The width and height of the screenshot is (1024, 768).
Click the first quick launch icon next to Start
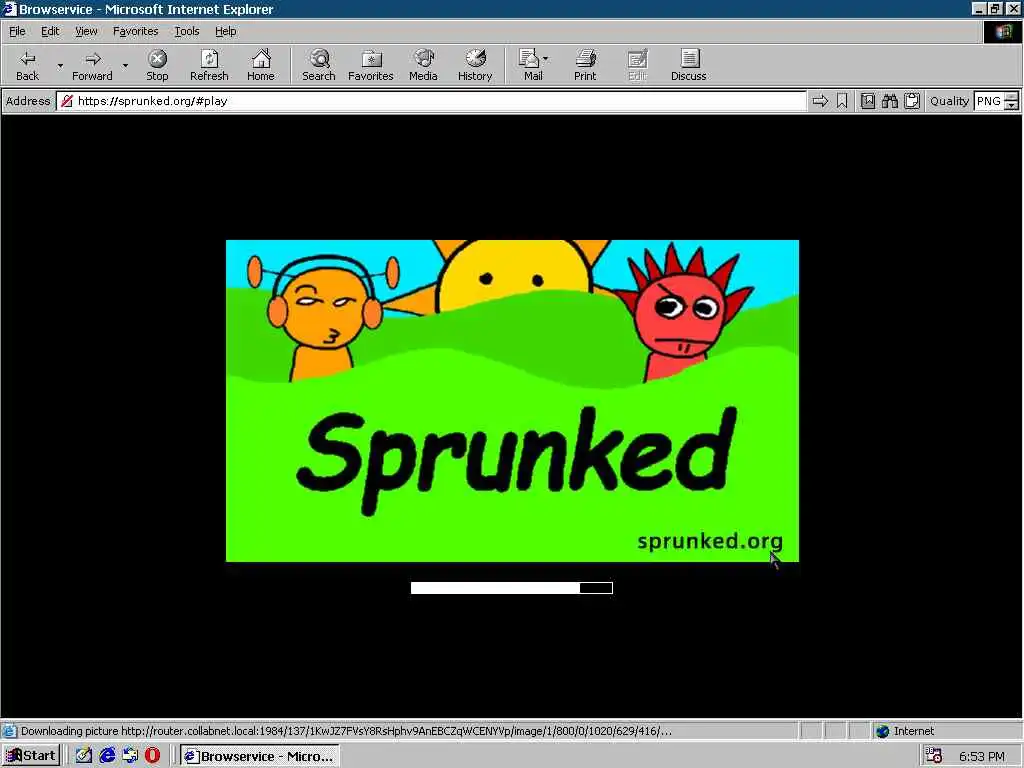coord(84,756)
